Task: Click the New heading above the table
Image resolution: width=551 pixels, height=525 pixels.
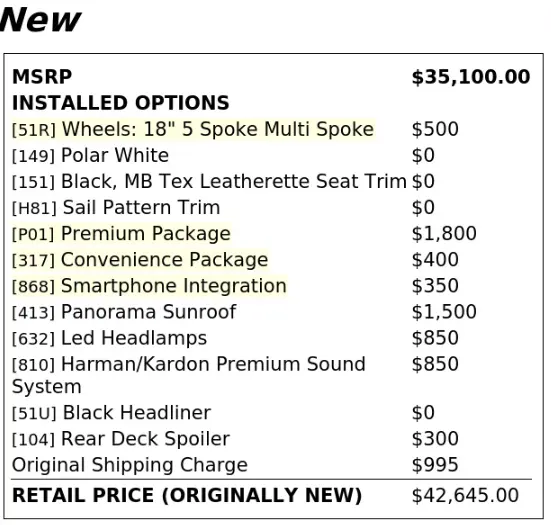Action: [40, 20]
